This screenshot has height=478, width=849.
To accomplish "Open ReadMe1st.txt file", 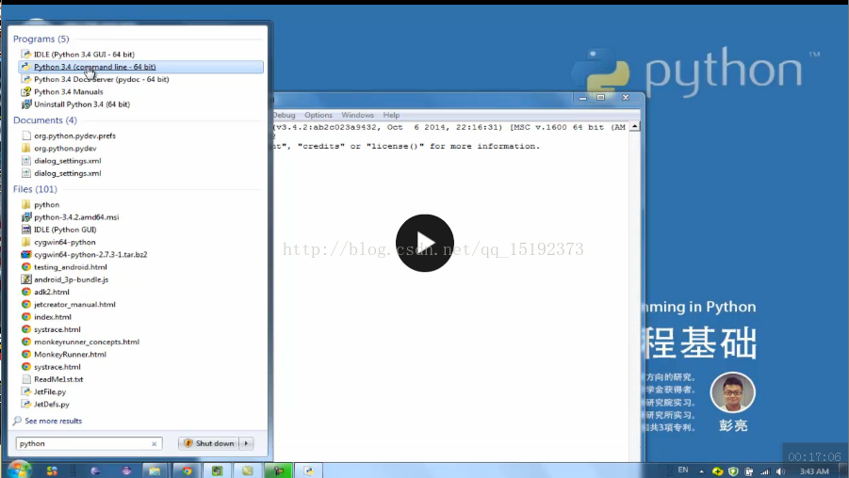I will (58, 379).
